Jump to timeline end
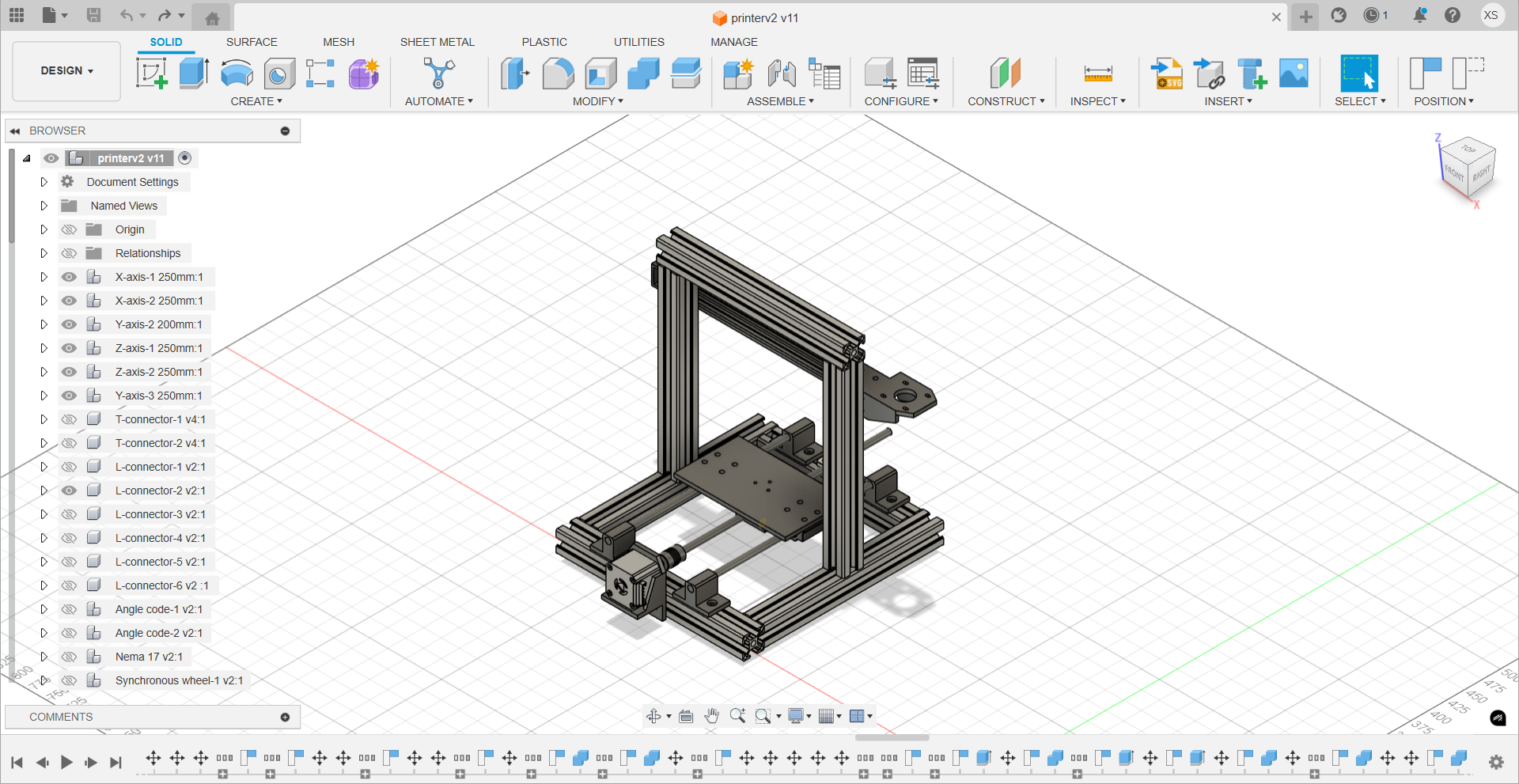This screenshot has width=1519, height=784. click(116, 762)
